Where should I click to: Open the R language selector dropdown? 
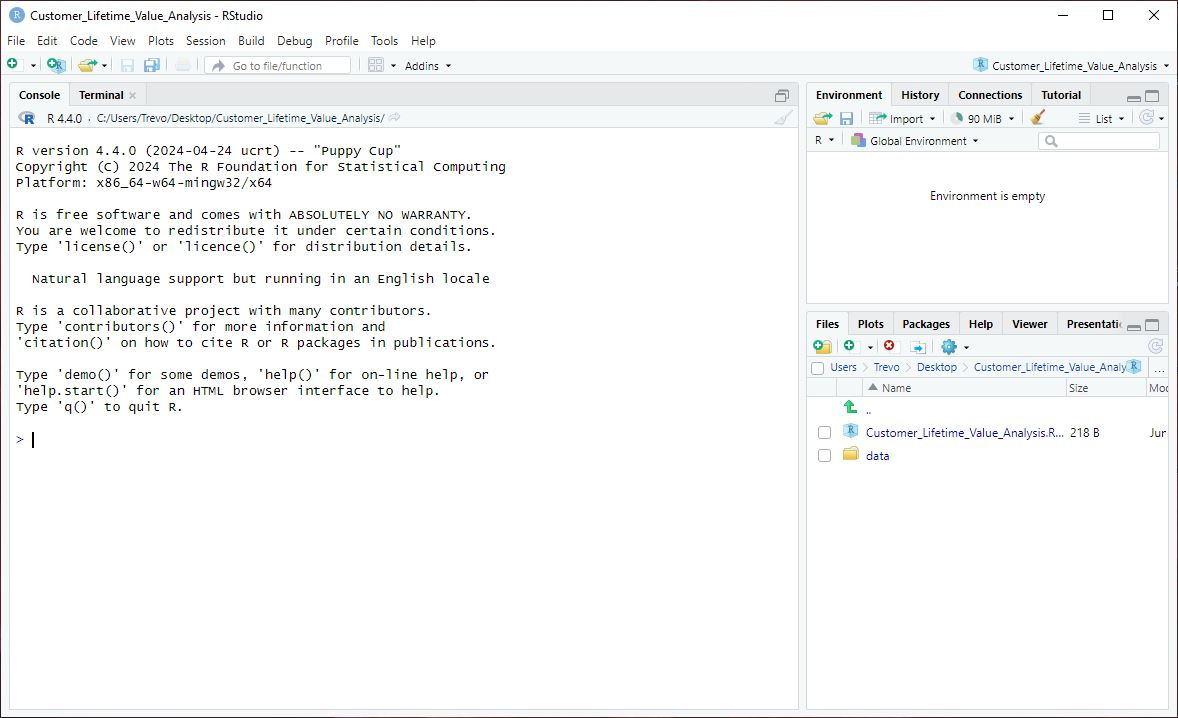coord(824,140)
